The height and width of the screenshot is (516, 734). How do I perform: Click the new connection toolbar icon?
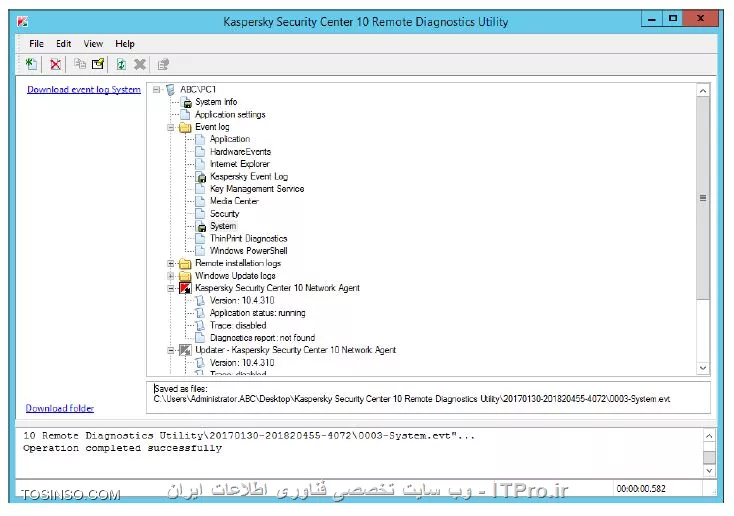[31, 64]
